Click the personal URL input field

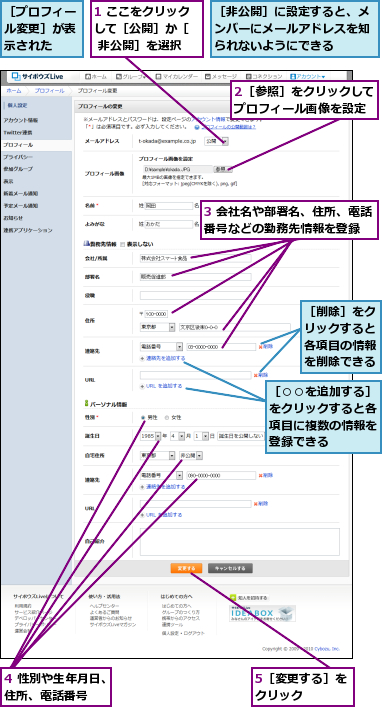click(195, 503)
